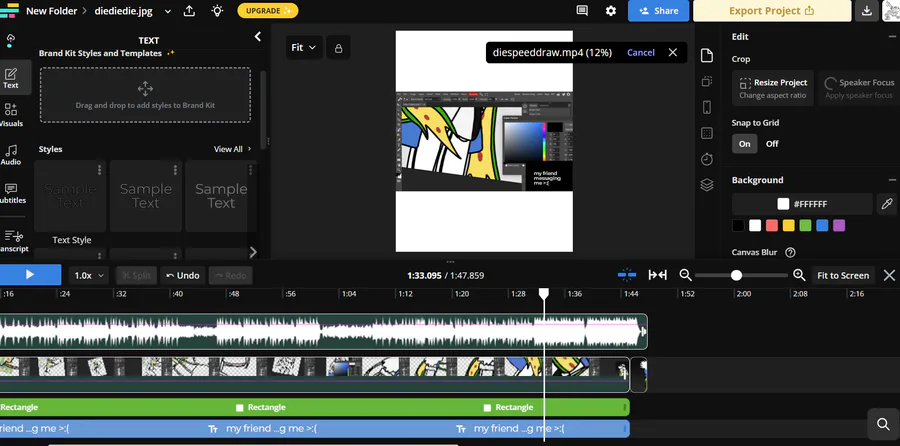Select the purple background swatch
Screen dimensions: 900x446
point(839,226)
